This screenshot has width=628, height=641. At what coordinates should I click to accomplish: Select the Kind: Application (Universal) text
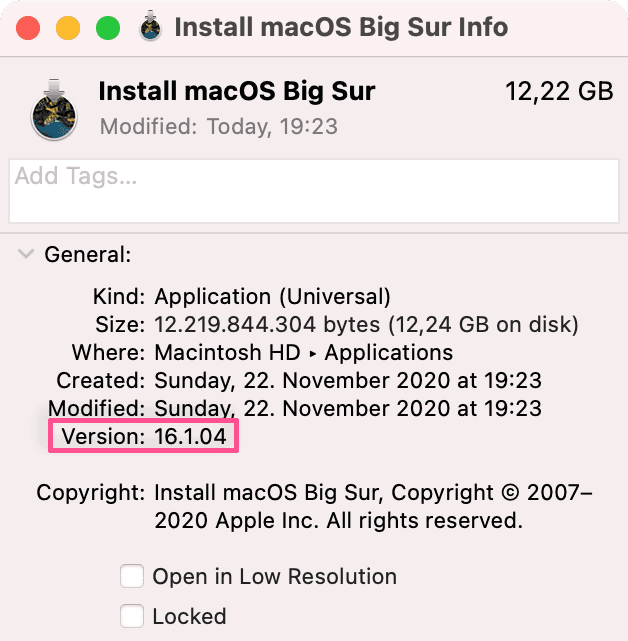[x=242, y=296]
